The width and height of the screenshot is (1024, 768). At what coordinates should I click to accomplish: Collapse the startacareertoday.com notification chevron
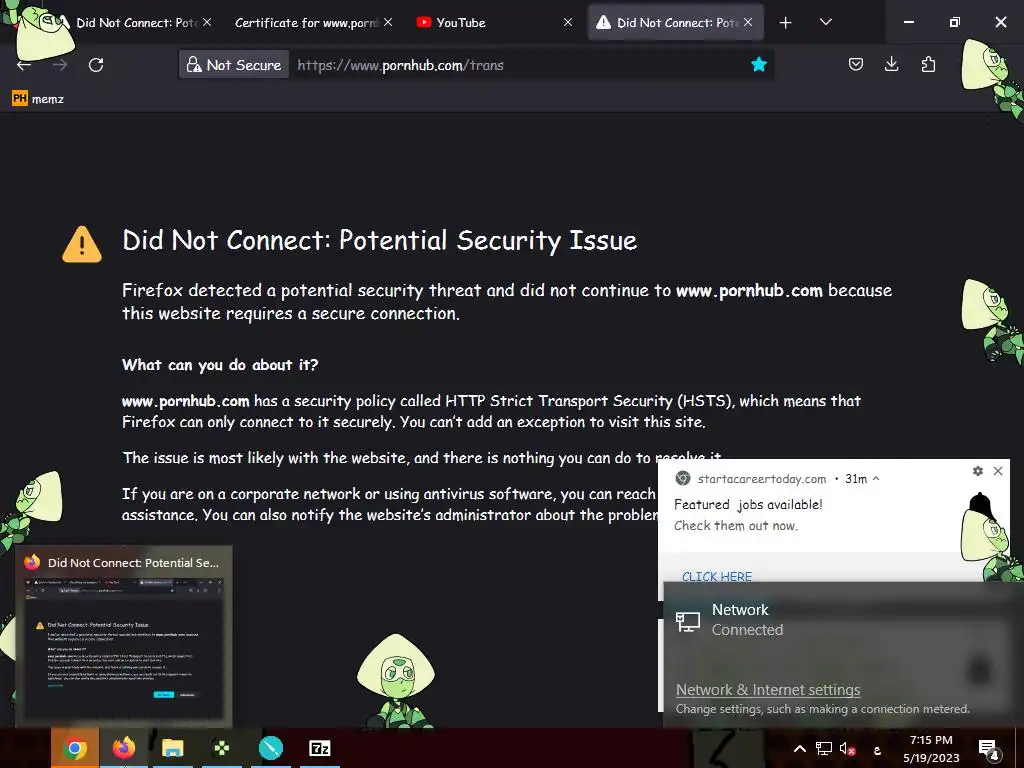(876, 479)
